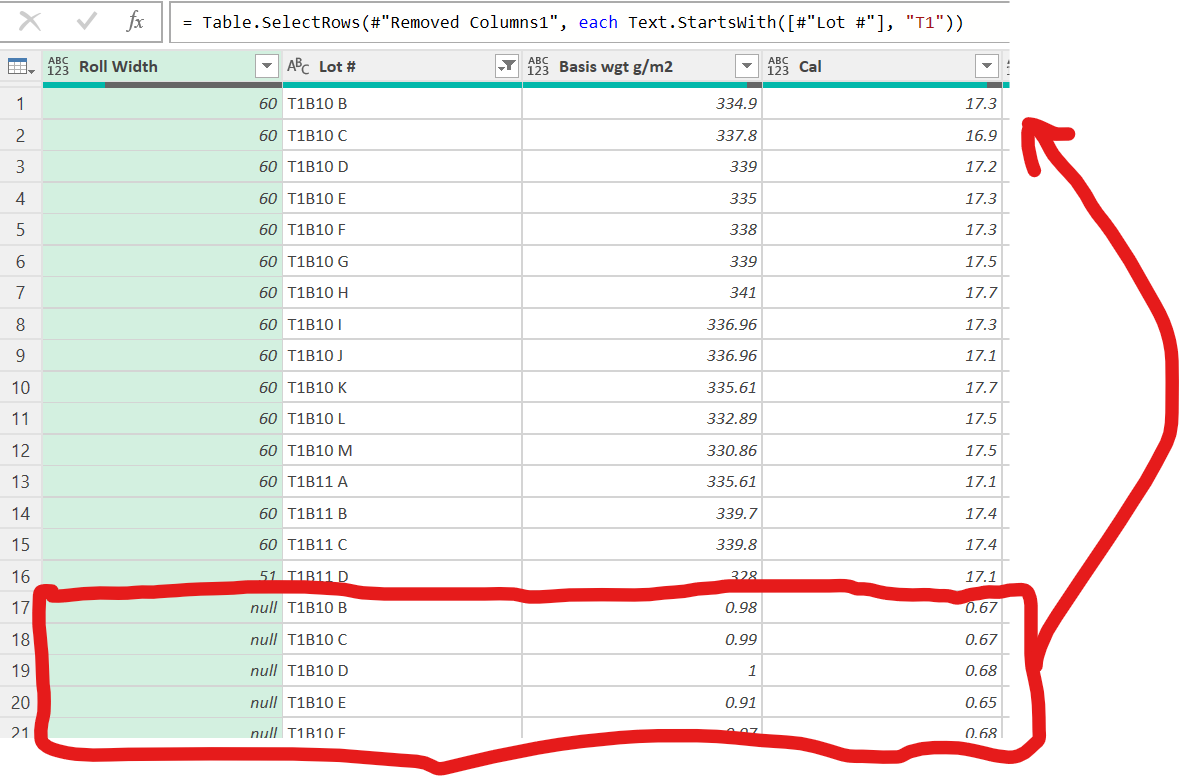Click Cal value 16.9
Screen dimensions: 1180x776
point(882,135)
